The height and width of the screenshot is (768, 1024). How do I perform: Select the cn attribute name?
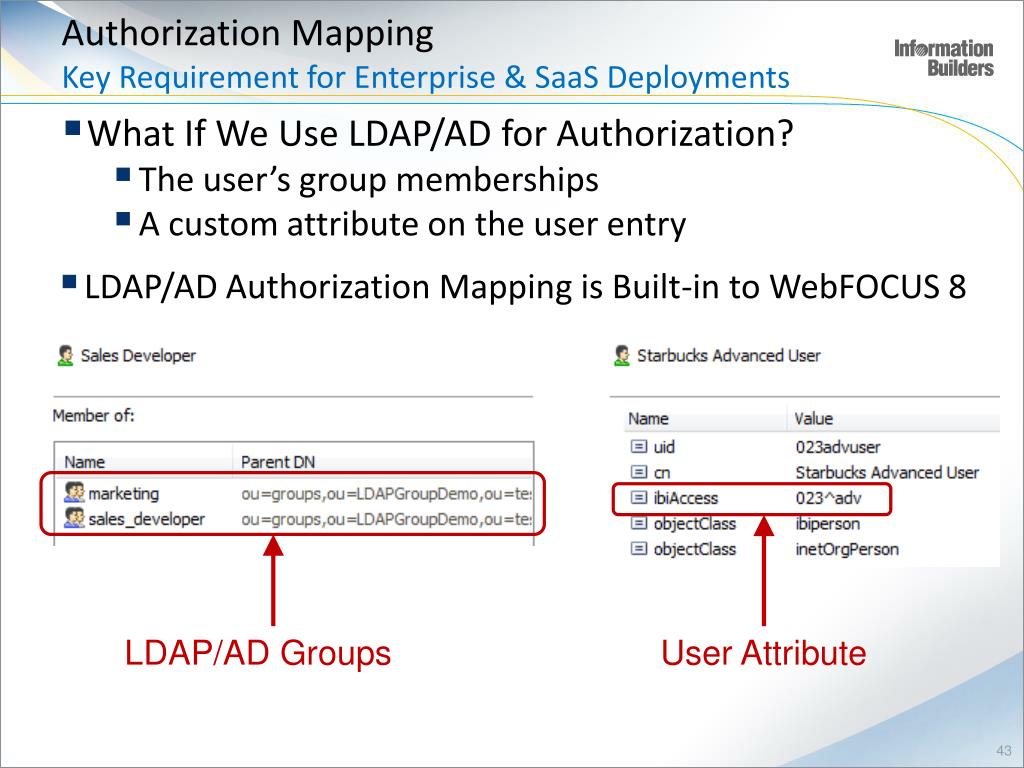pyautogui.click(x=662, y=472)
